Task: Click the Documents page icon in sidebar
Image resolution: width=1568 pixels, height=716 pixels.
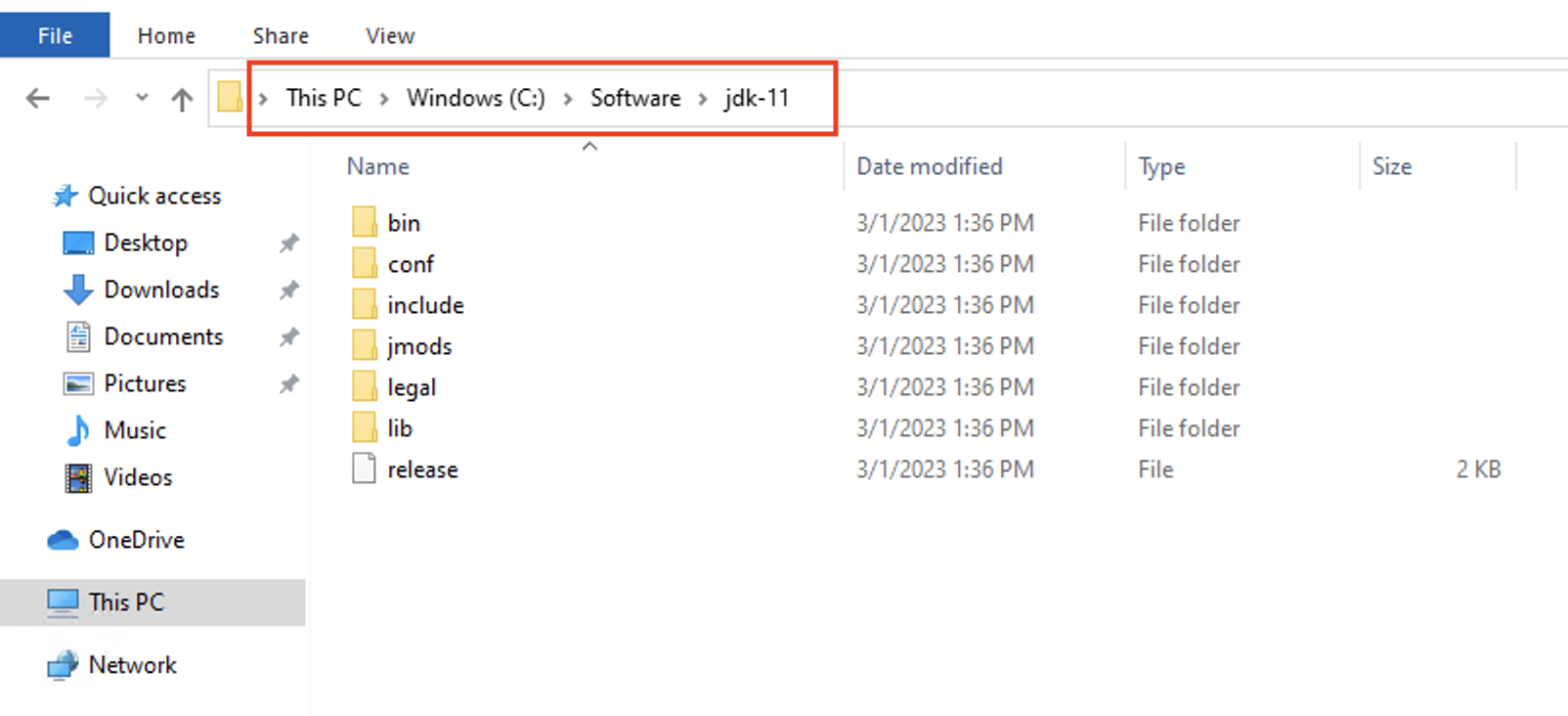Action: 78,336
